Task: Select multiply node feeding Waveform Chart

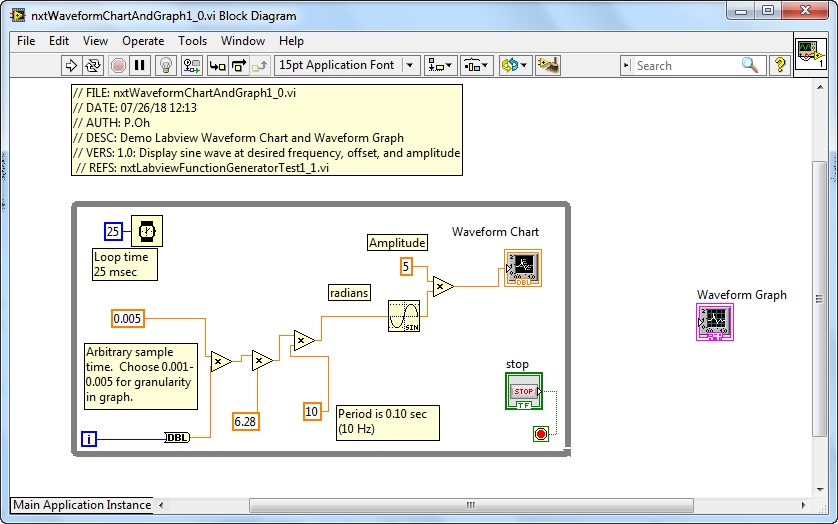Action: coord(443,287)
